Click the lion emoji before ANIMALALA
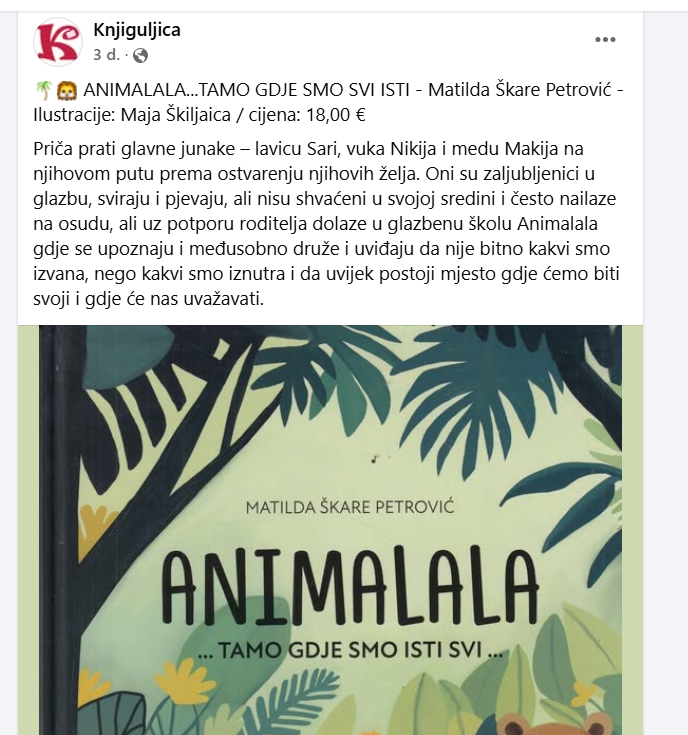688x735 pixels. pyautogui.click(x=63, y=93)
